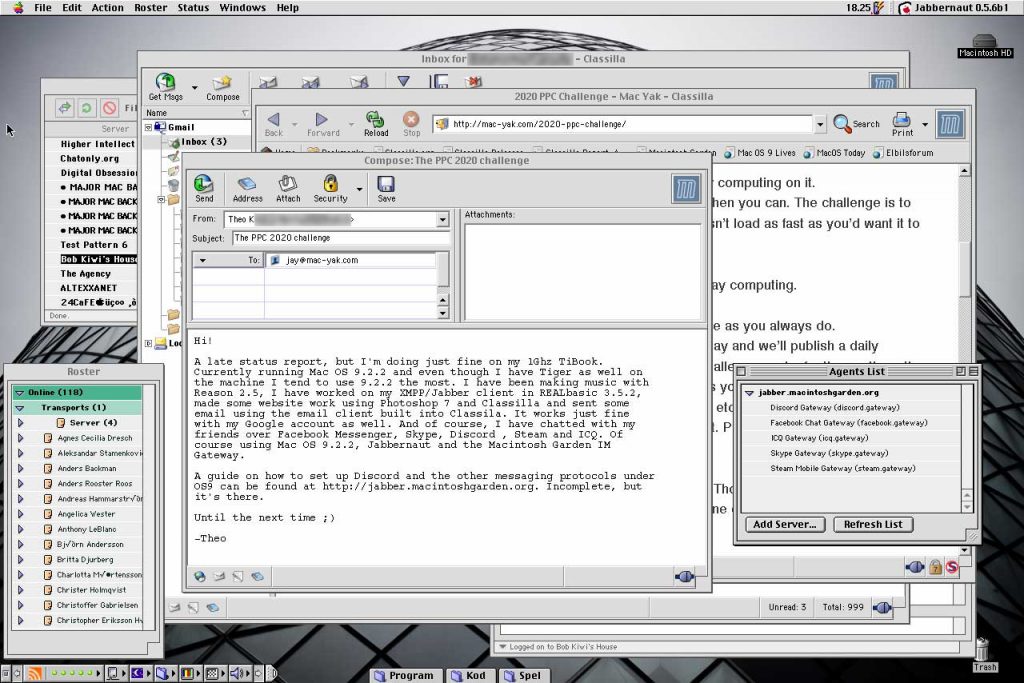
Task: Open the Apple menu
Action: (18, 8)
